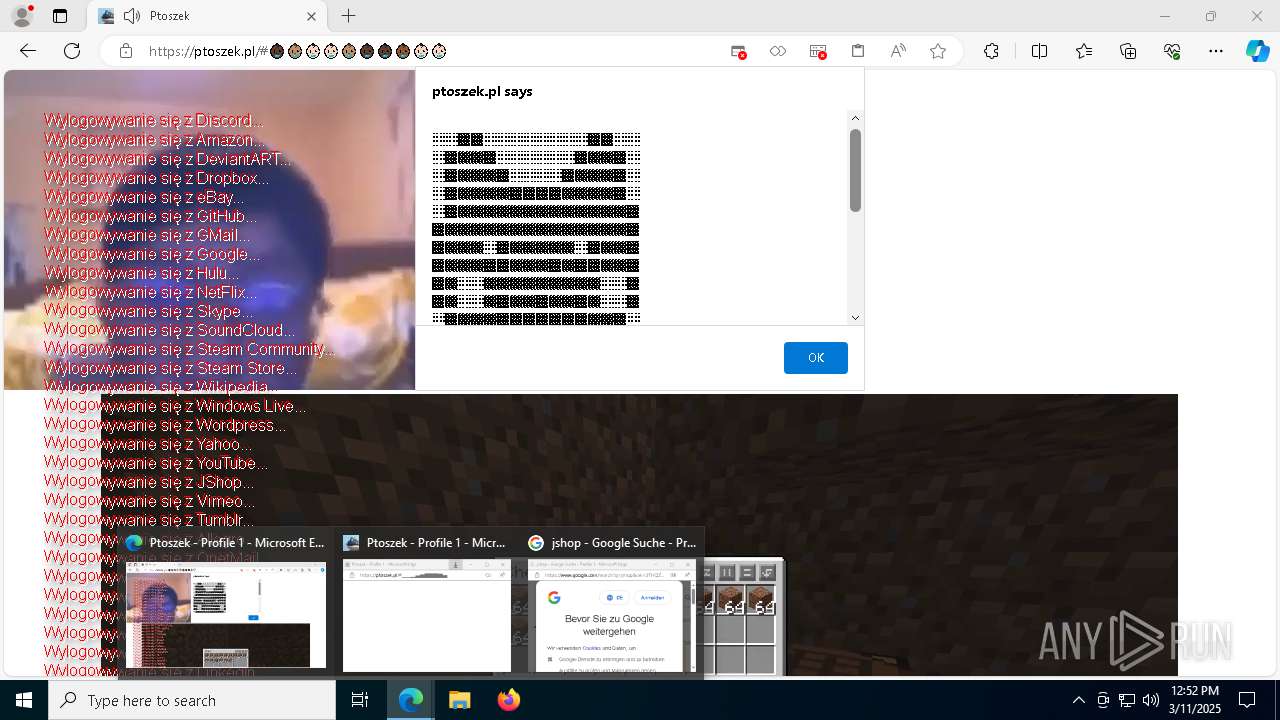Open the clock showing 12:52 PM
This screenshot has width=1280, height=720.
pos(1195,700)
